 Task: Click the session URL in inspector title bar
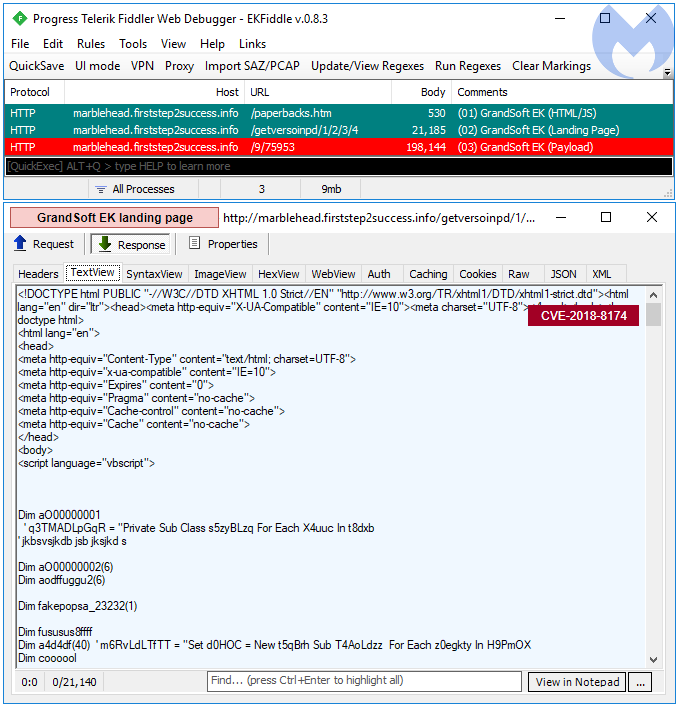pos(379,218)
